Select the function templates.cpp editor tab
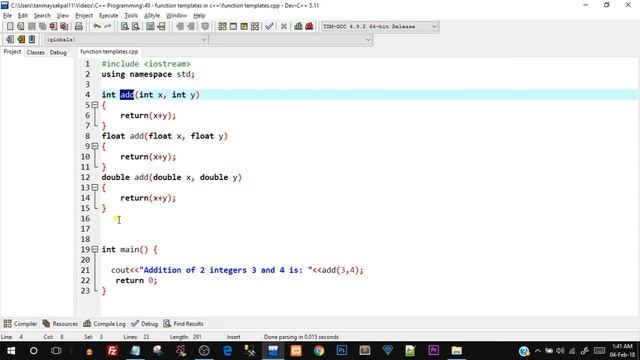Viewport: 640px width, 360px height. (109, 51)
